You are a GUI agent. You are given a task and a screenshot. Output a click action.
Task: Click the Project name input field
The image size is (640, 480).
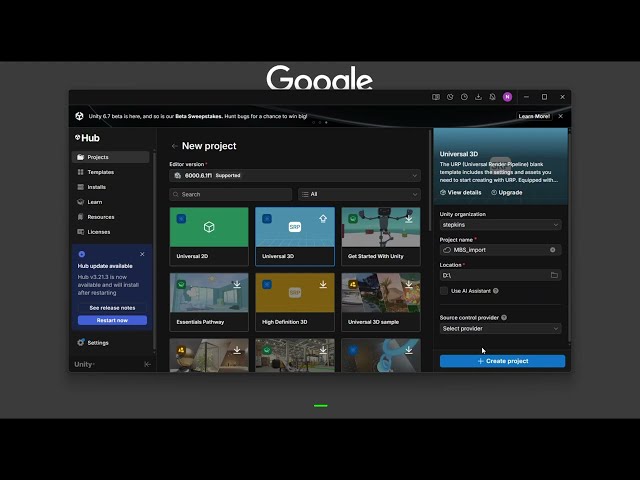point(500,250)
